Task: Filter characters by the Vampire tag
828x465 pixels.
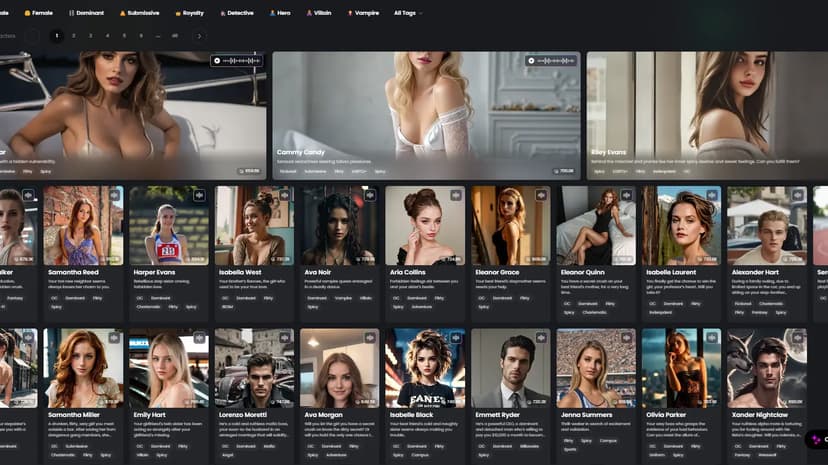Action: point(363,13)
